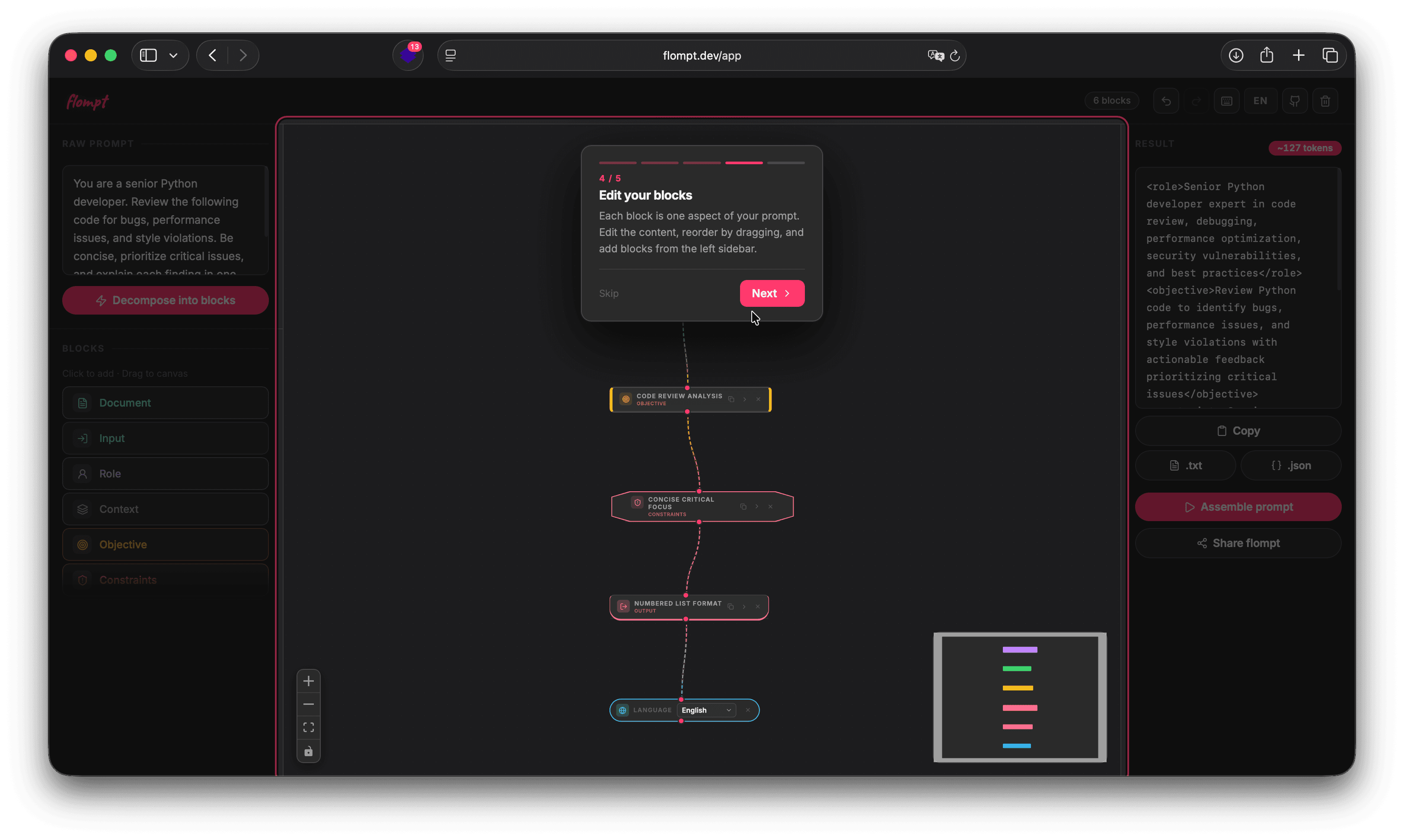
Task: Open the GitHub repository link
Action: pos(1296,100)
